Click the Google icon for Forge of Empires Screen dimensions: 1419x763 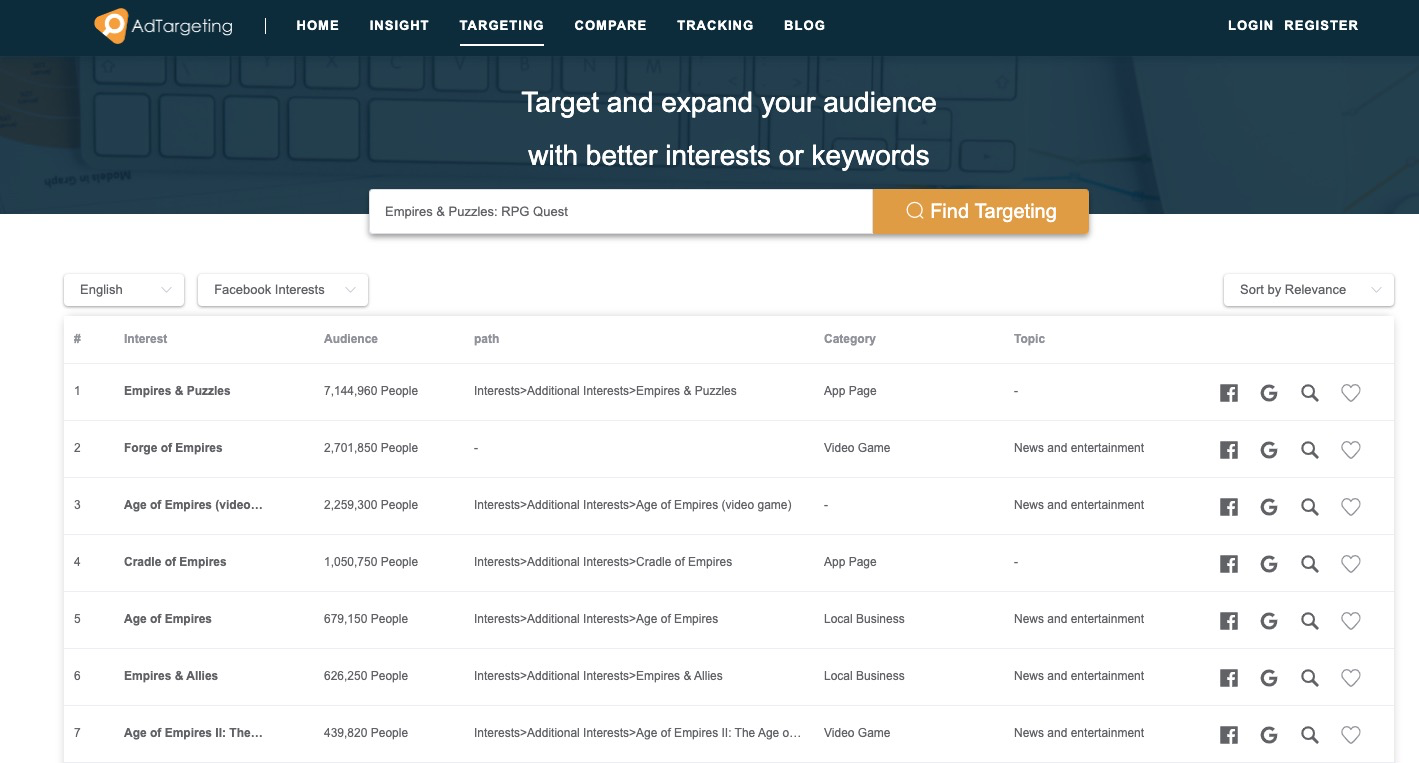pyautogui.click(x=1269, y=449)
